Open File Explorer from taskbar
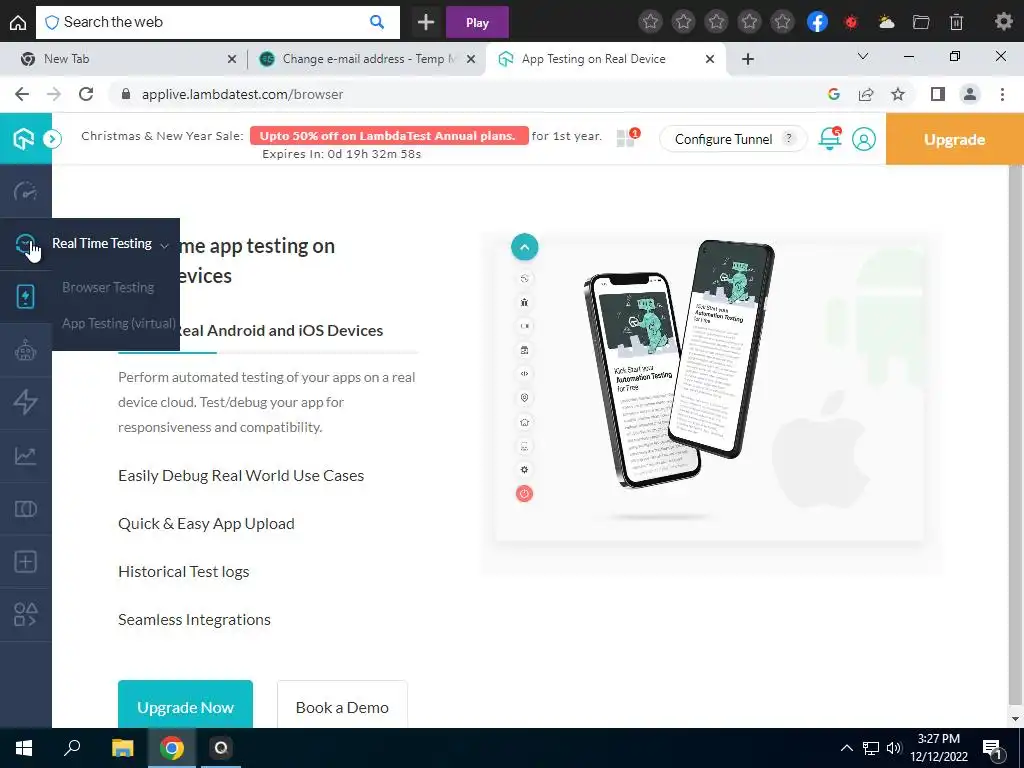 tap(122, 748)
